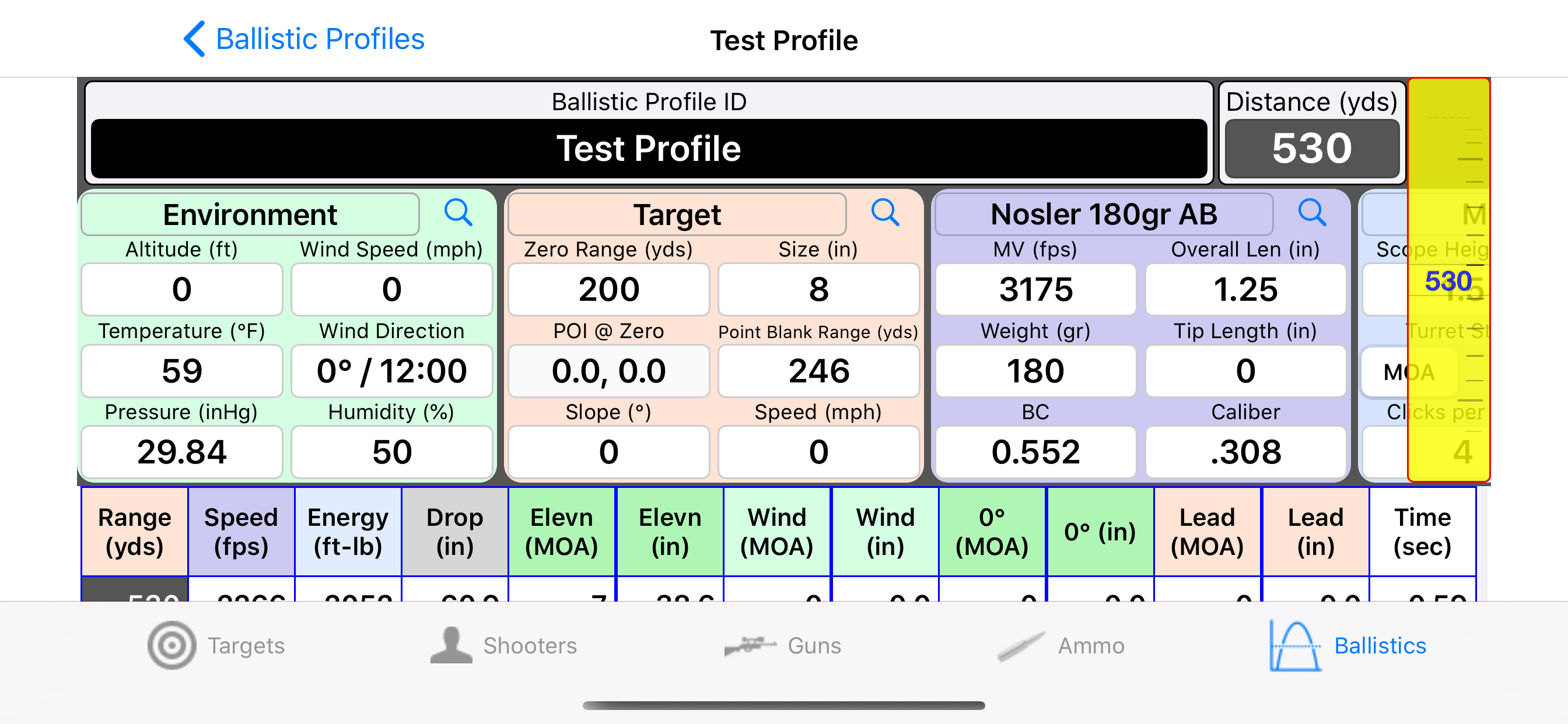Image resolution: width=1568 pixels, height=724 pixels.
Task: Tap the Guns rifle icon
Action: click(750, 645)
